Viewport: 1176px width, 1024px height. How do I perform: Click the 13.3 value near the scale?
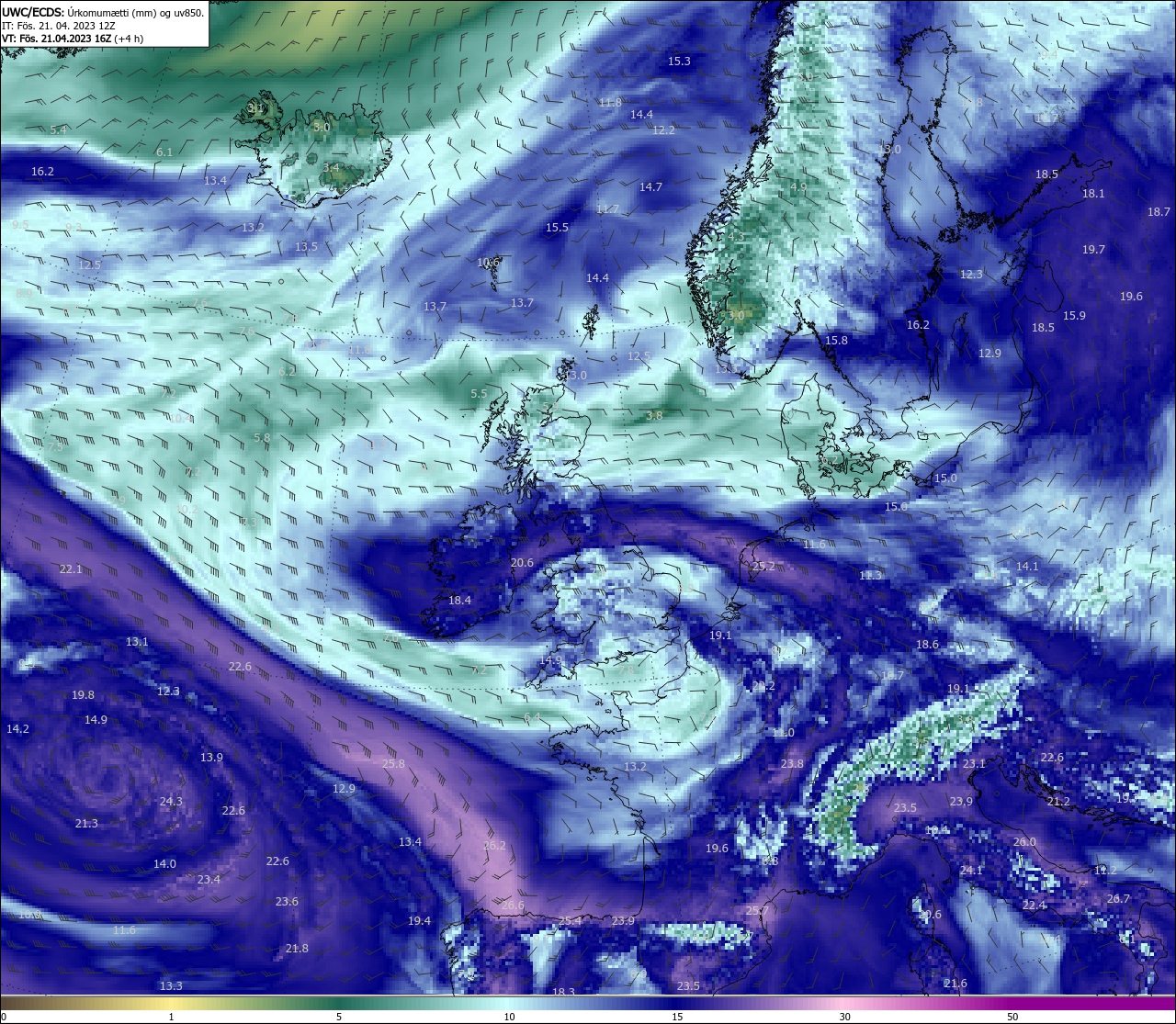coord(171,986)
